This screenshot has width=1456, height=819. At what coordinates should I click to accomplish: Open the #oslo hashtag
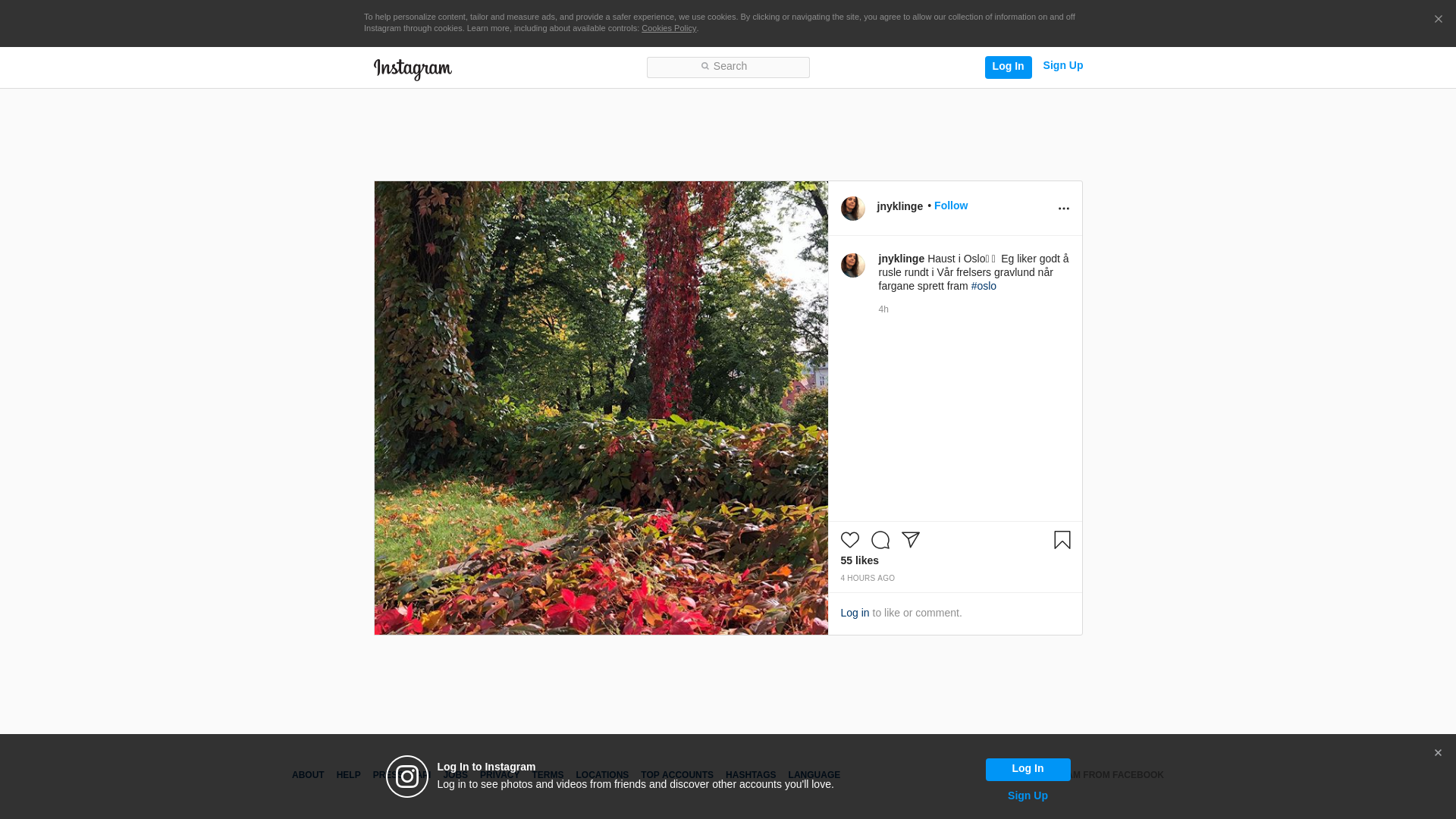(984, 286)
